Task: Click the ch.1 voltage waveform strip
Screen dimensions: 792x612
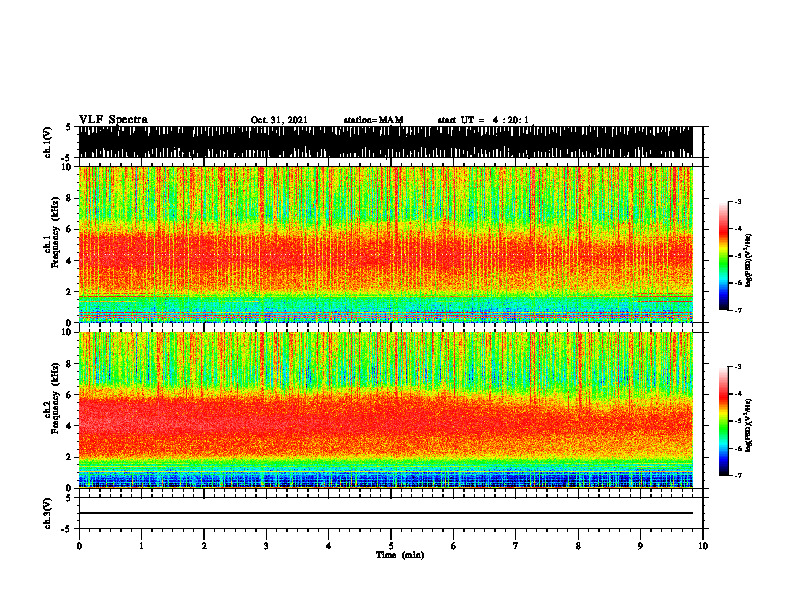Action: [x=386, y=142]
